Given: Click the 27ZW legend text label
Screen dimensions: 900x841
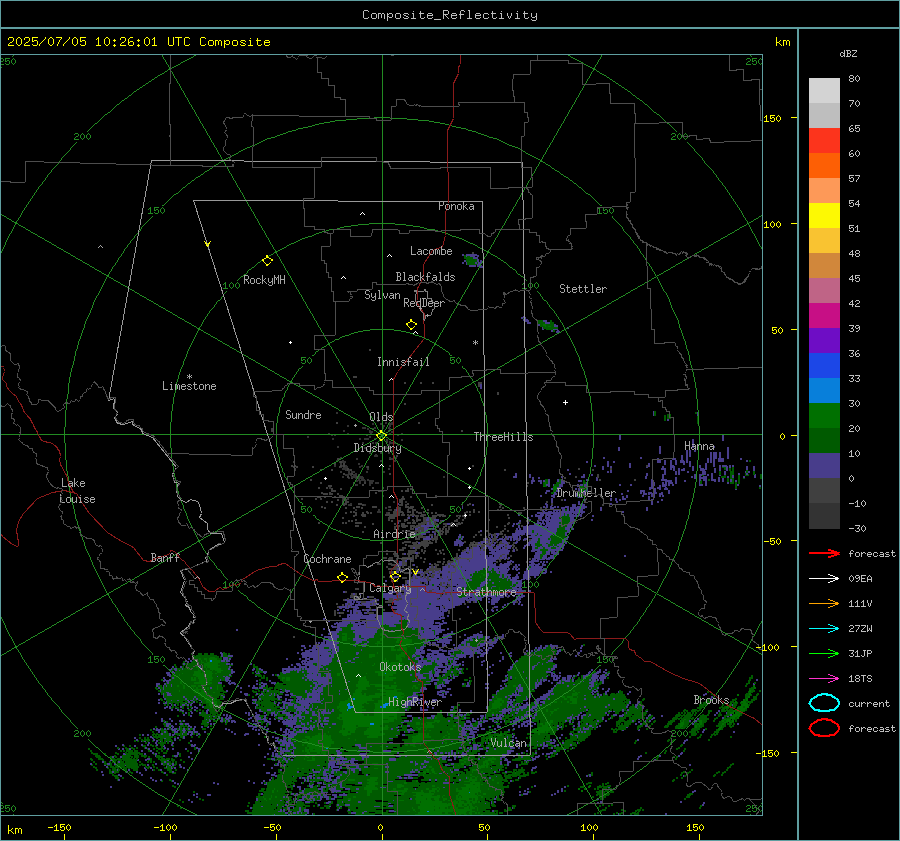Looking at the screenshot, I should 860,629.
